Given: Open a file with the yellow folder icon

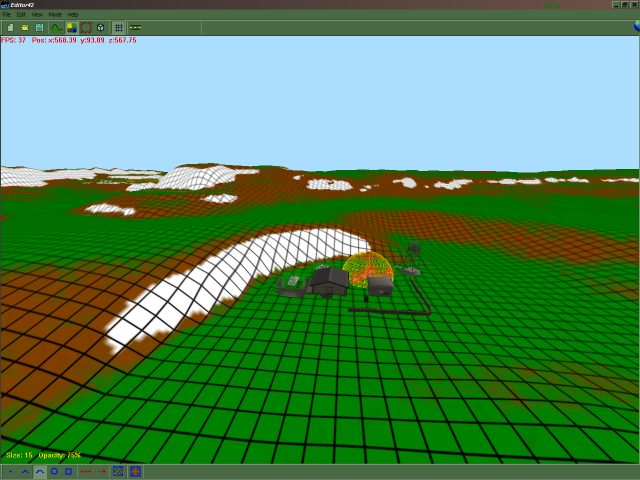Looking at the screenshot, I should [x=25, y=28].
